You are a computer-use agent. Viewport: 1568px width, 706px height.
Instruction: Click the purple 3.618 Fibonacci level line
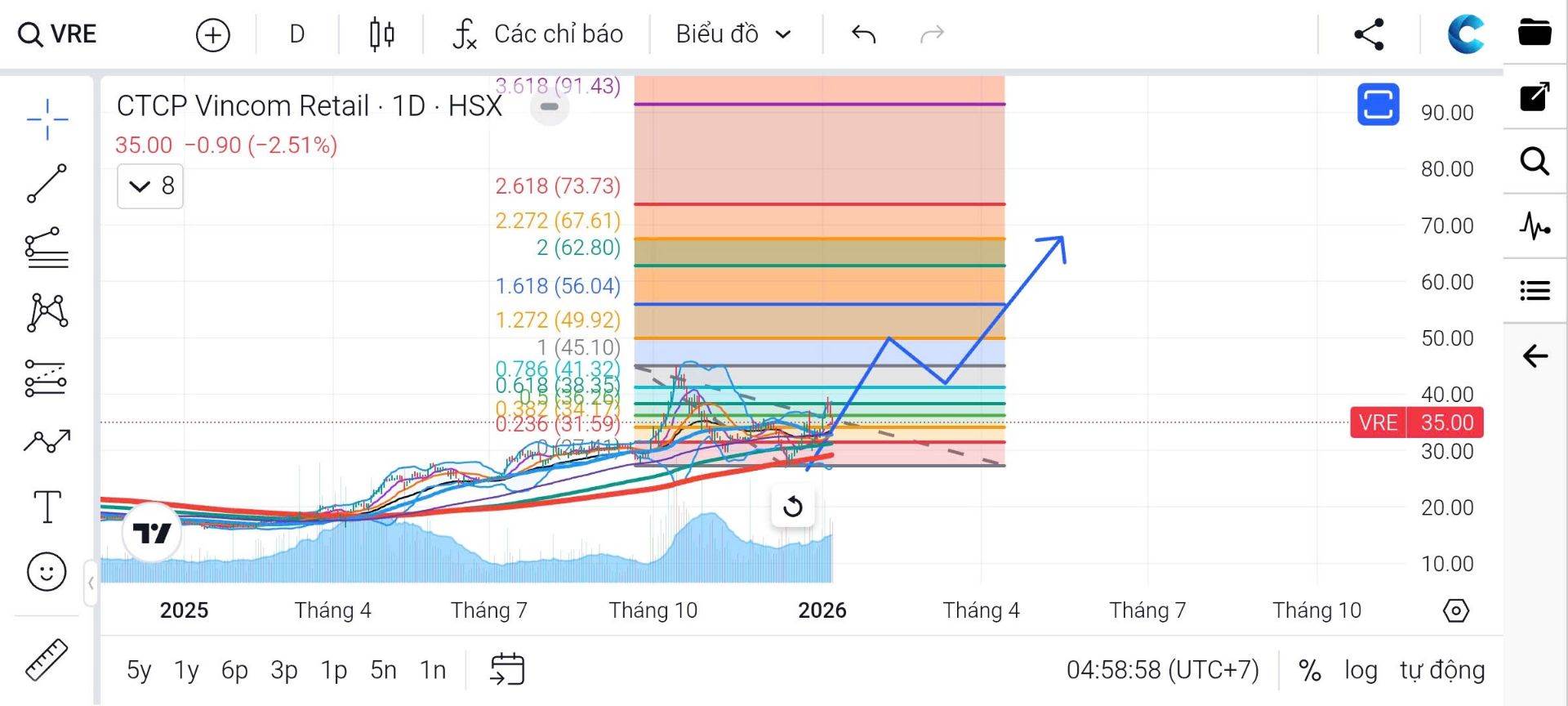point(819,104)
